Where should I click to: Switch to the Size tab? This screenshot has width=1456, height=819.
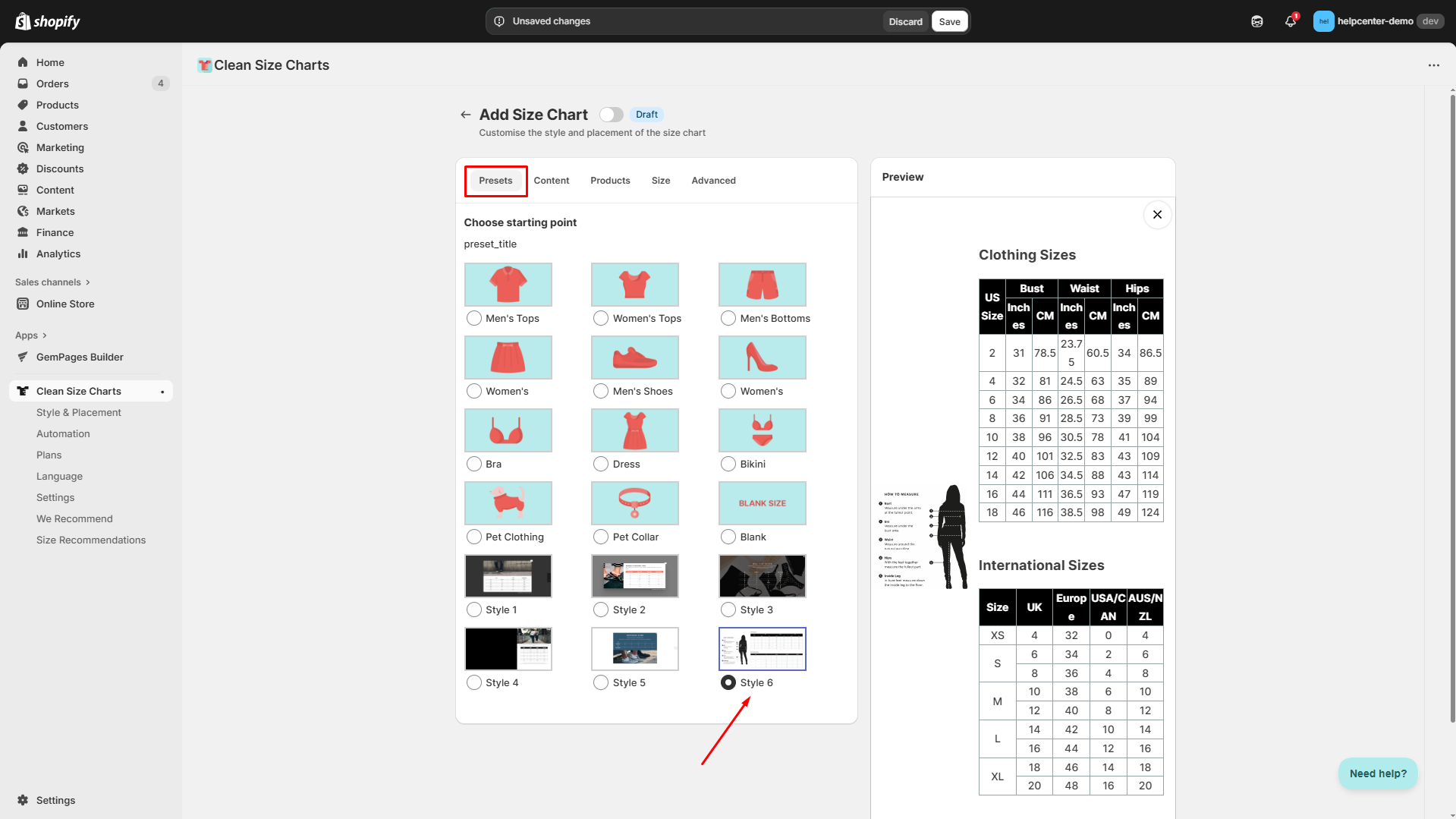coord(661,181)
